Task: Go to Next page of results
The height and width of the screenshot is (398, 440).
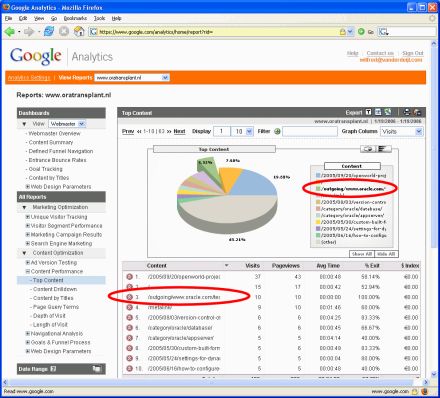Action: (x=179, y=131)
